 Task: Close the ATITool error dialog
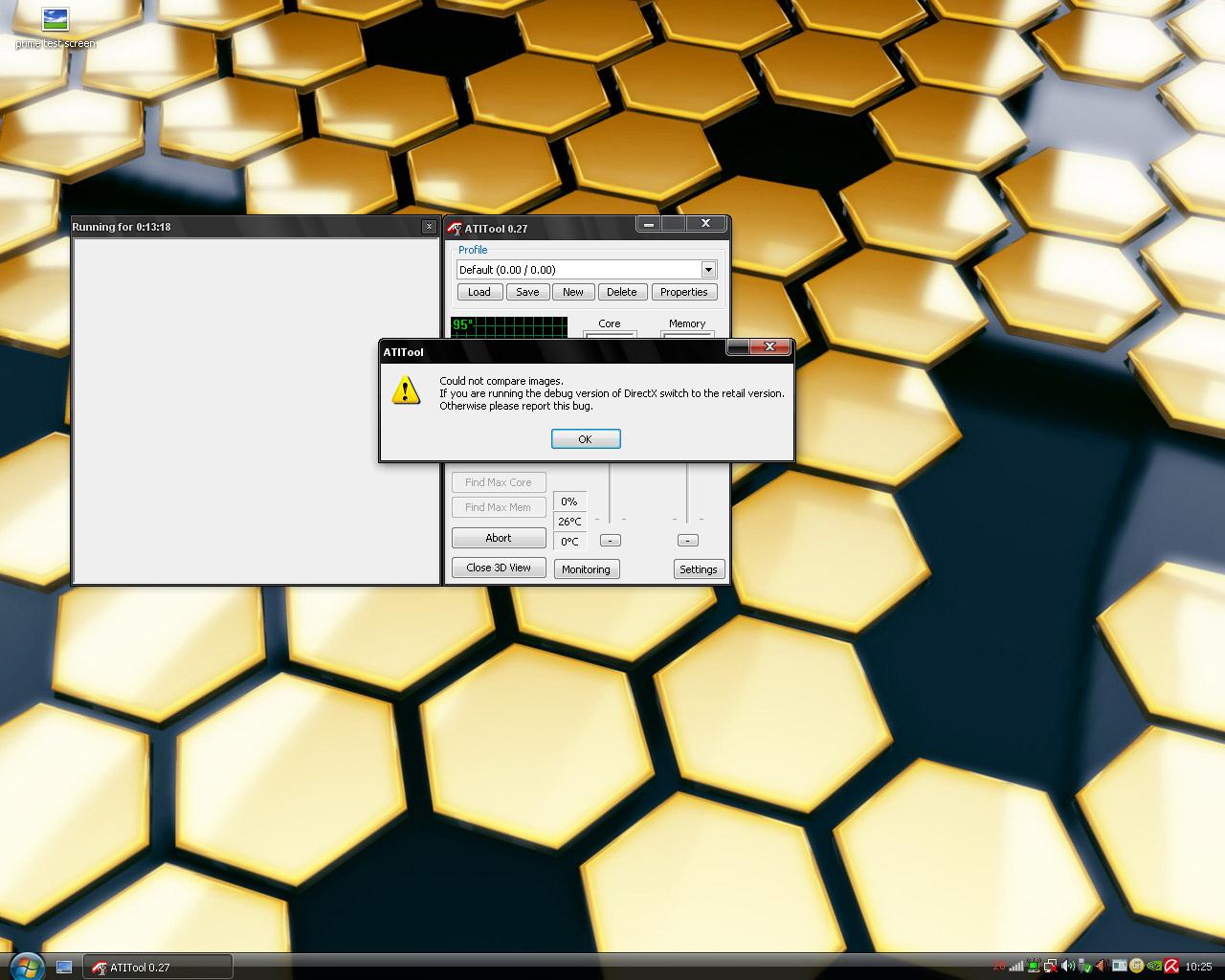click(x=769, y=346)
